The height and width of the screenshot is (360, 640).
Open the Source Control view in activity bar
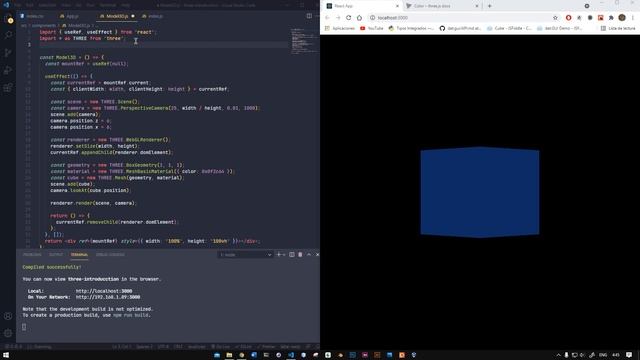pyautogui.click(x=9, y=53)
